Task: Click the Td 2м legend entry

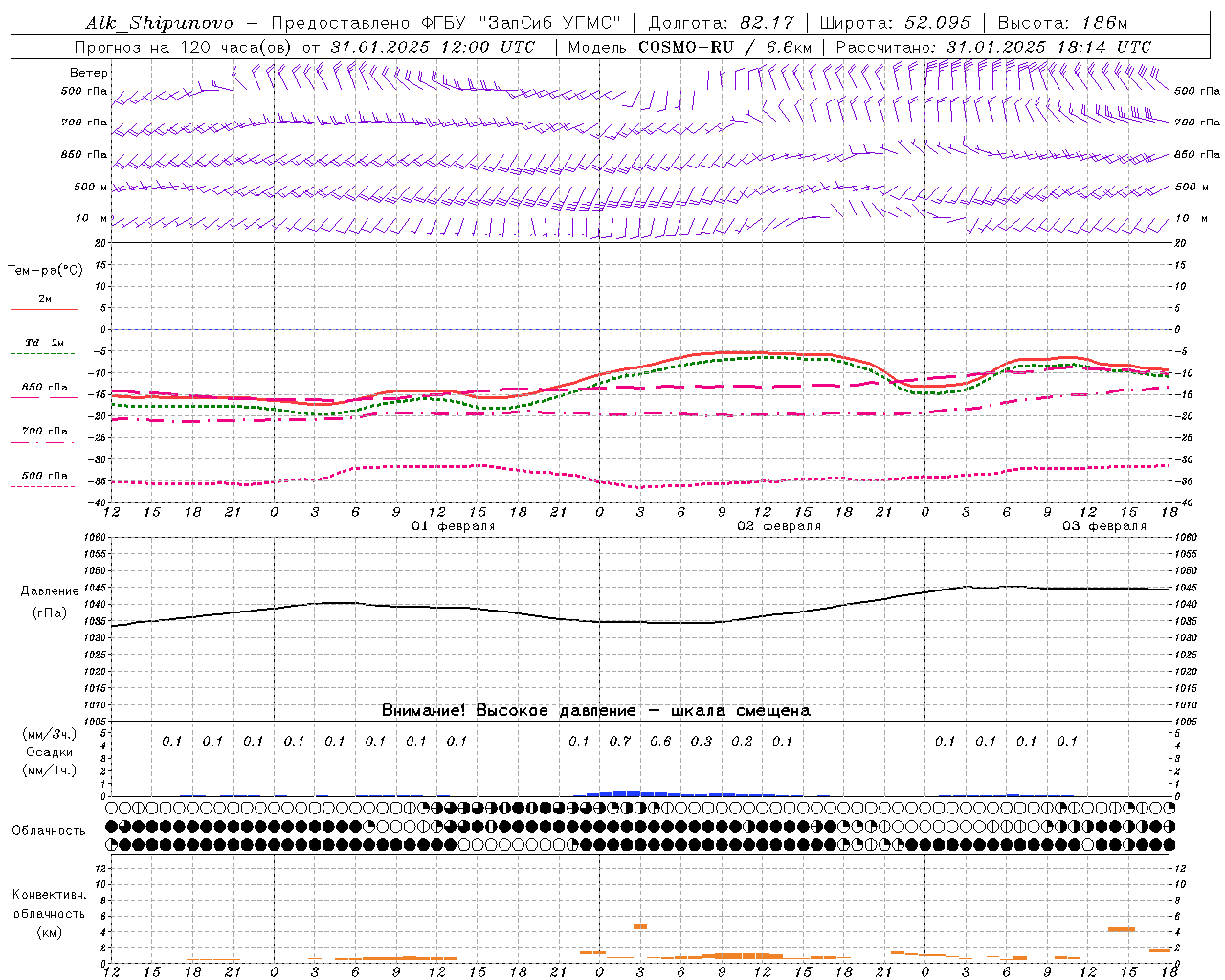Action: [44, 343]
